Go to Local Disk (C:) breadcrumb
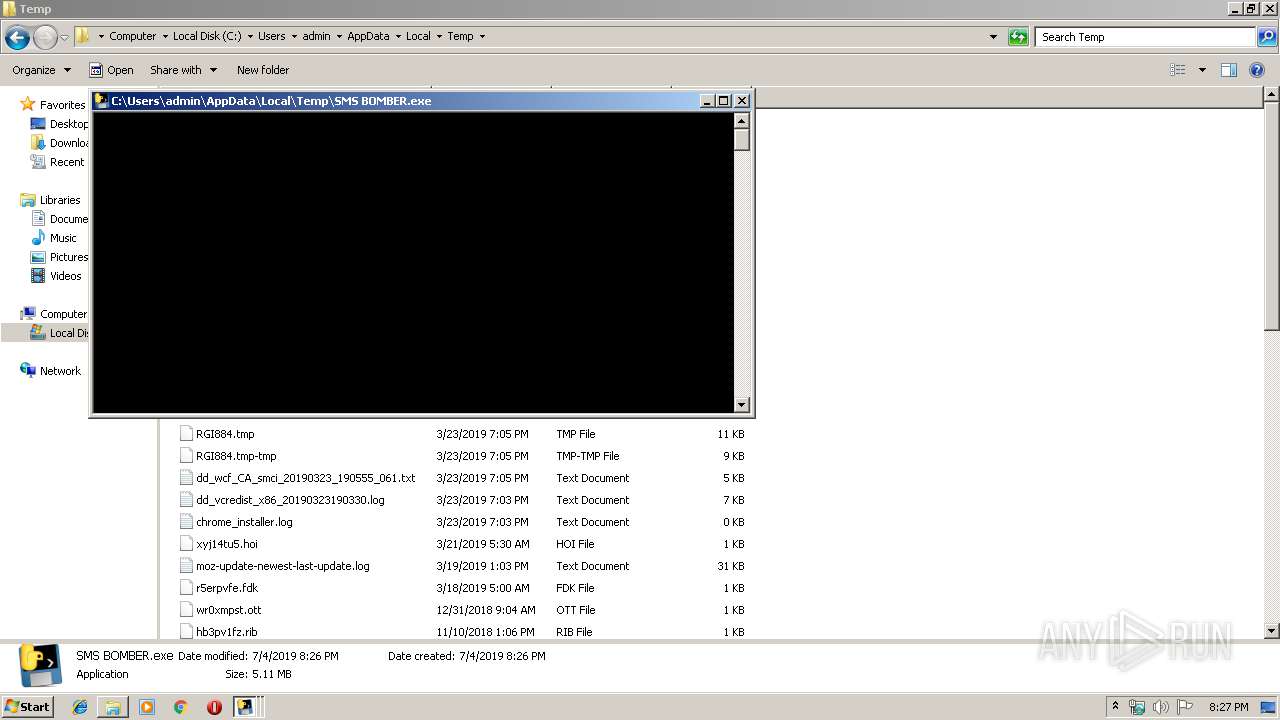Viewport: 1280px width, 720px height. [x=206, y=36]
